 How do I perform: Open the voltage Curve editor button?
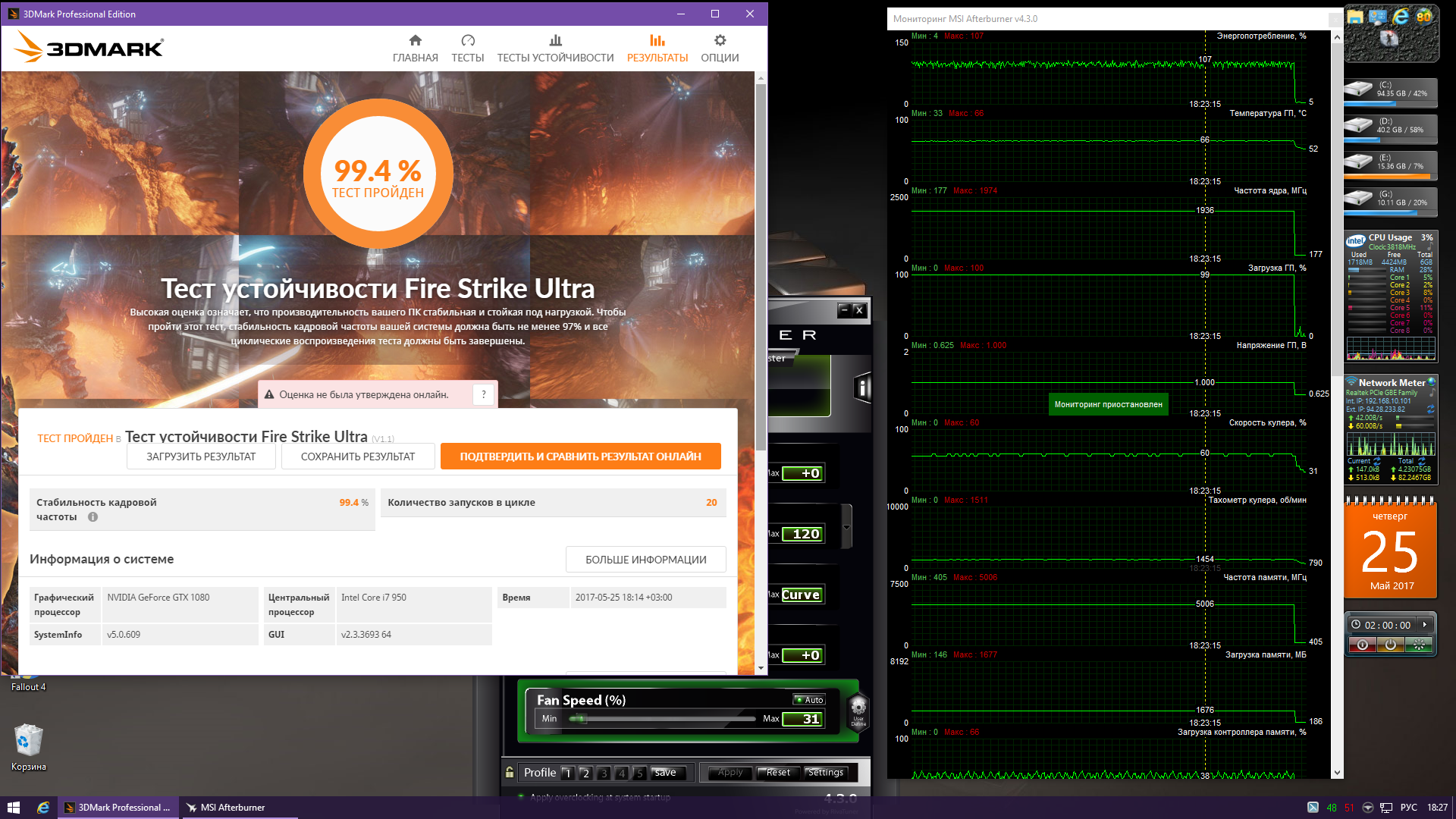(801, 595)
